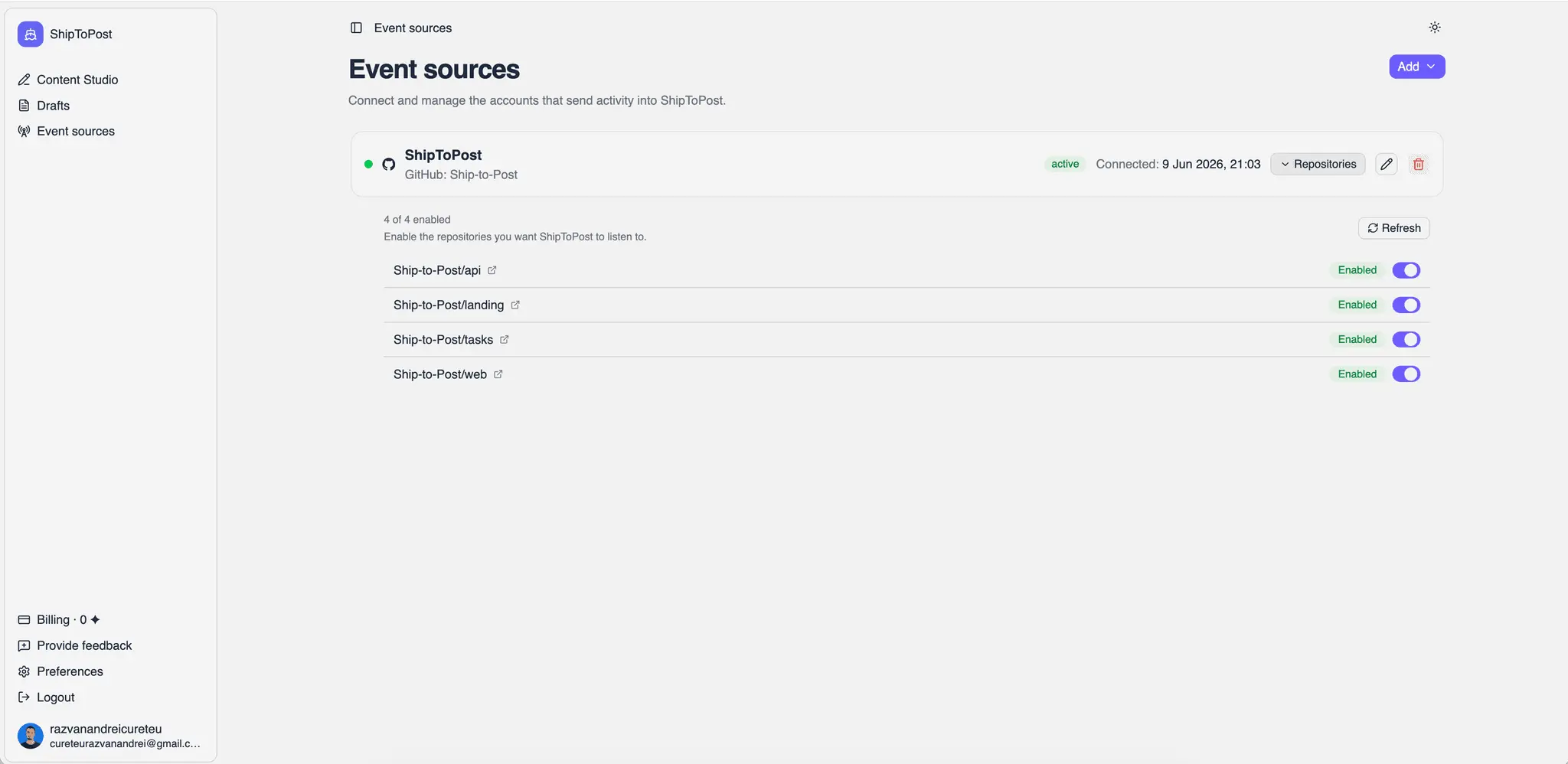Click the Enabled badge for Ship-to-Post/web
This screenshot has width=1568, height=764.
click(1357, 374)
